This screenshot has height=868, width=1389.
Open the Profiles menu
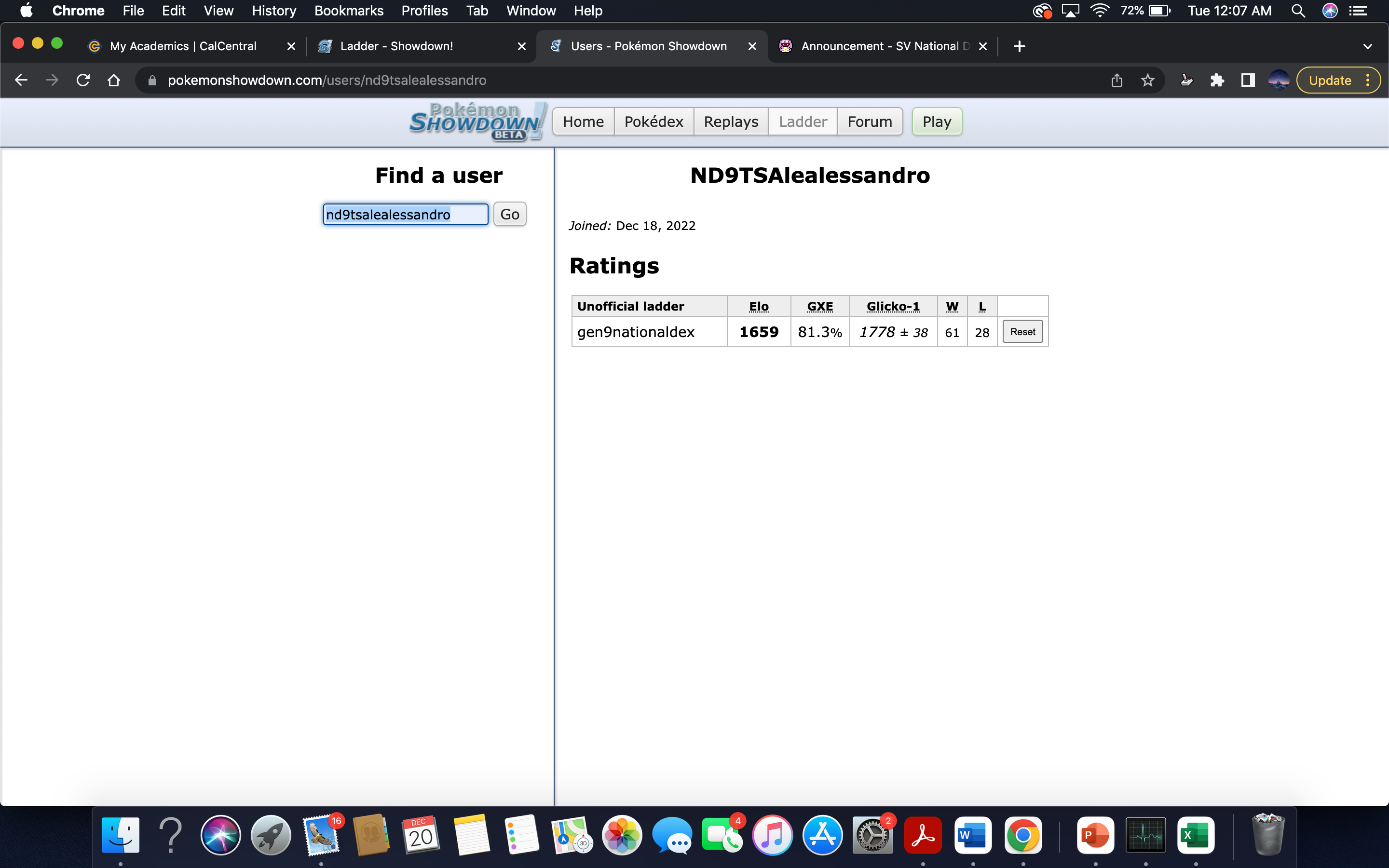point(424,11)
